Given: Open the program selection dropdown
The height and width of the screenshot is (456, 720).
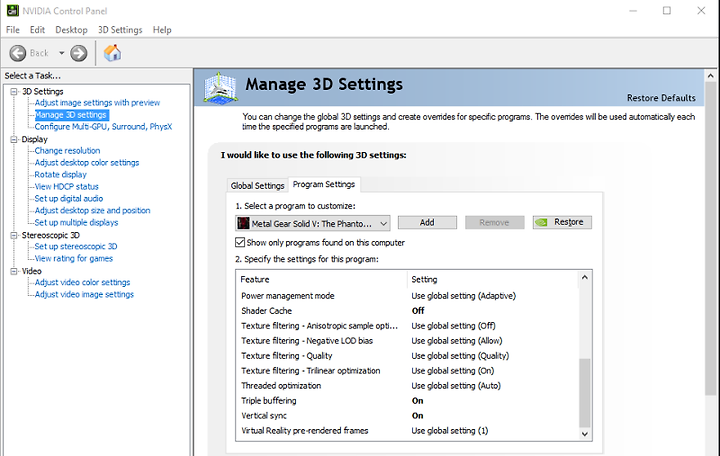Looking at the screenshot, I should pos(313,223).
